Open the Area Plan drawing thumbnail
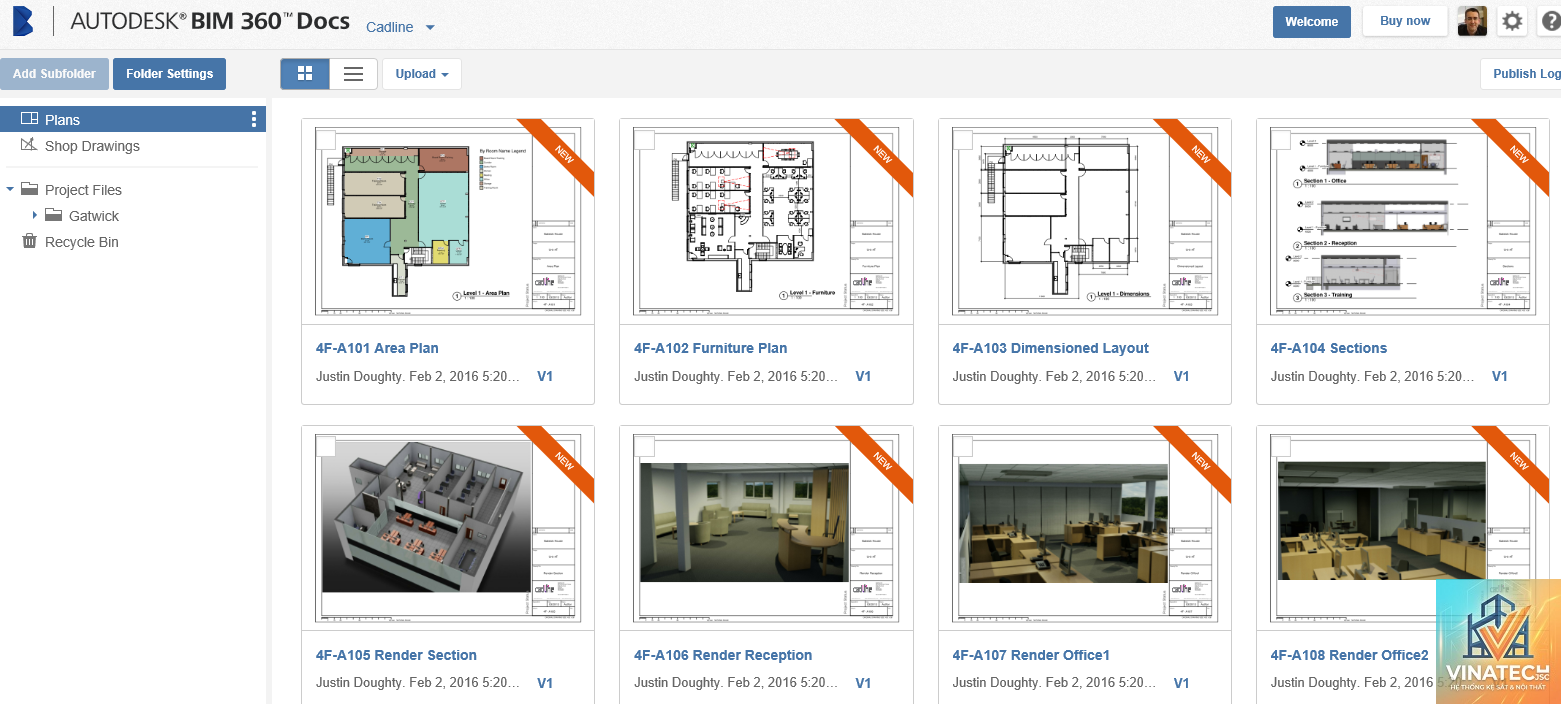This screenshot has height=704, width=1561. (448, 221)
